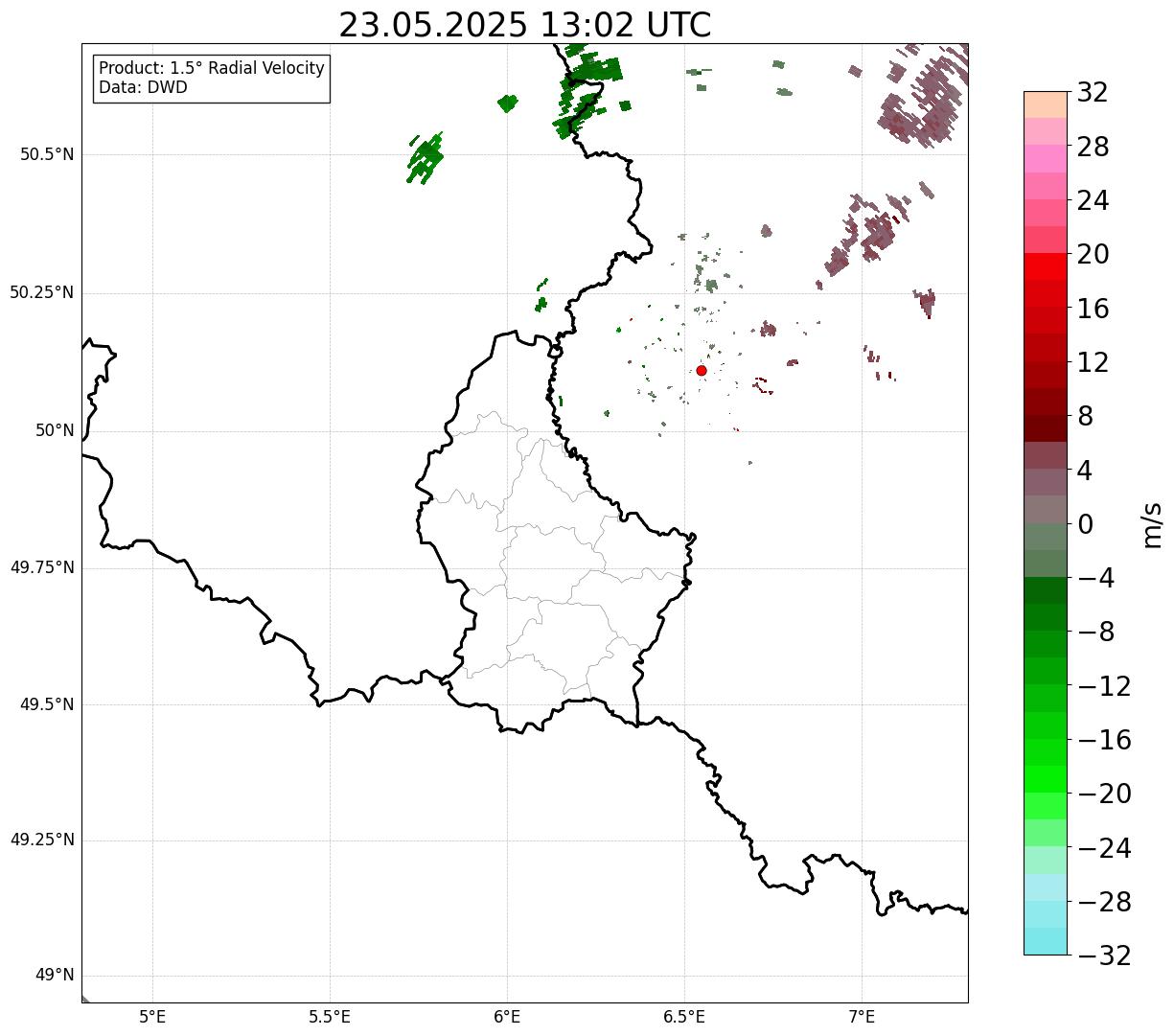Click the −20 colorbar tick label
Image resolution: width=1174 pixels, height=1036 pixels.
(x=1104, y=794)
